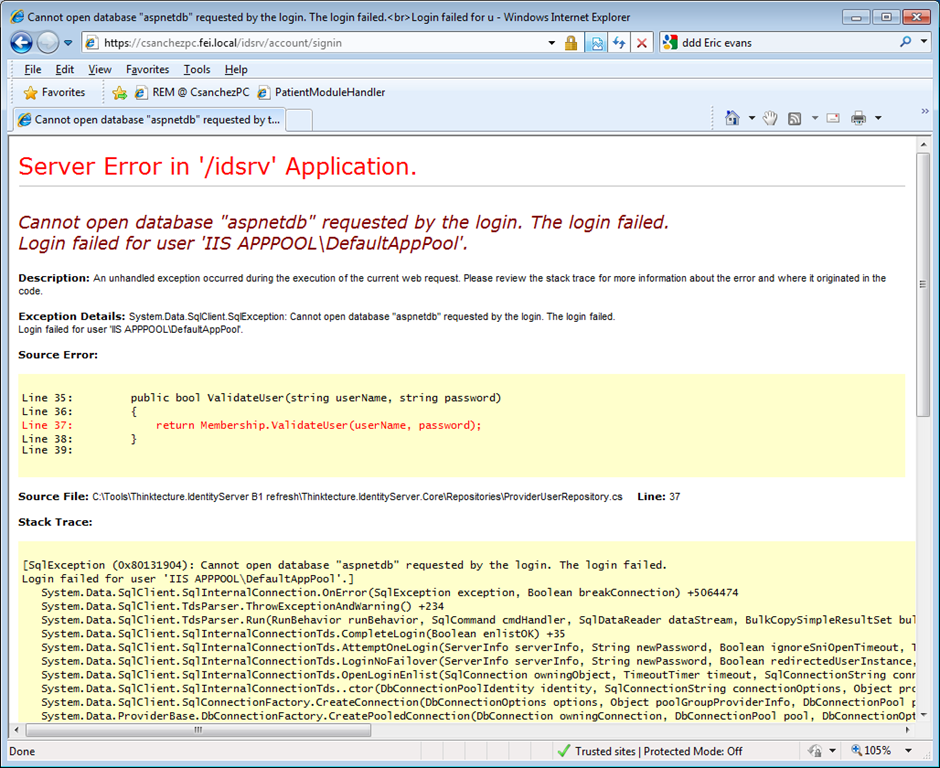Image resolution: width=940 pixels, height=768 pixels.
Task: Click the Refresh page icon
Action: (x=619, y=43)
